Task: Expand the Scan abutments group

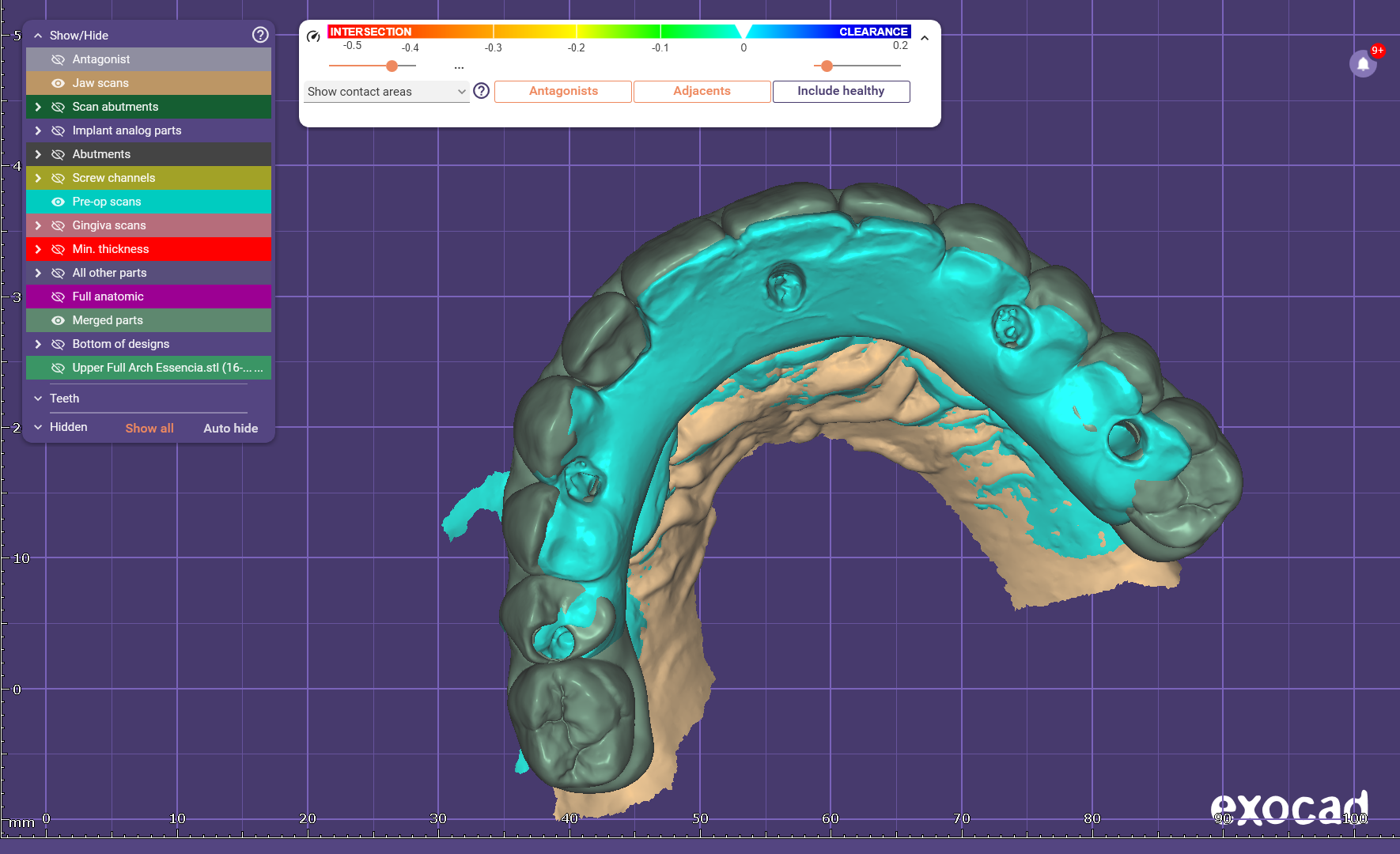Action: [38, 107]
